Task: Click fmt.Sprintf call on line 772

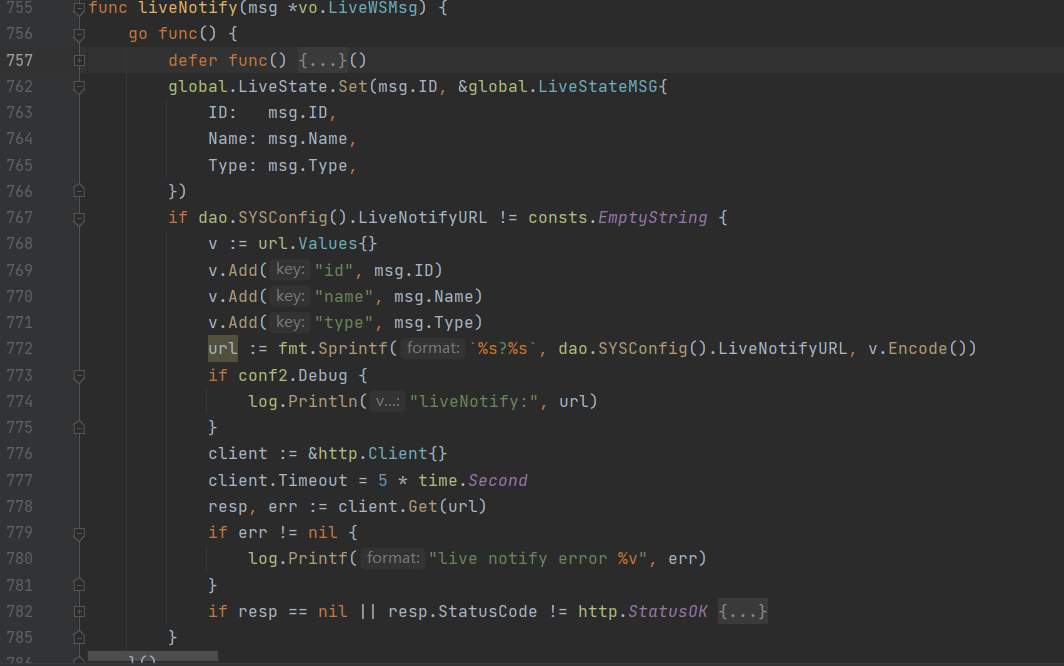Action: coord(332,349)
